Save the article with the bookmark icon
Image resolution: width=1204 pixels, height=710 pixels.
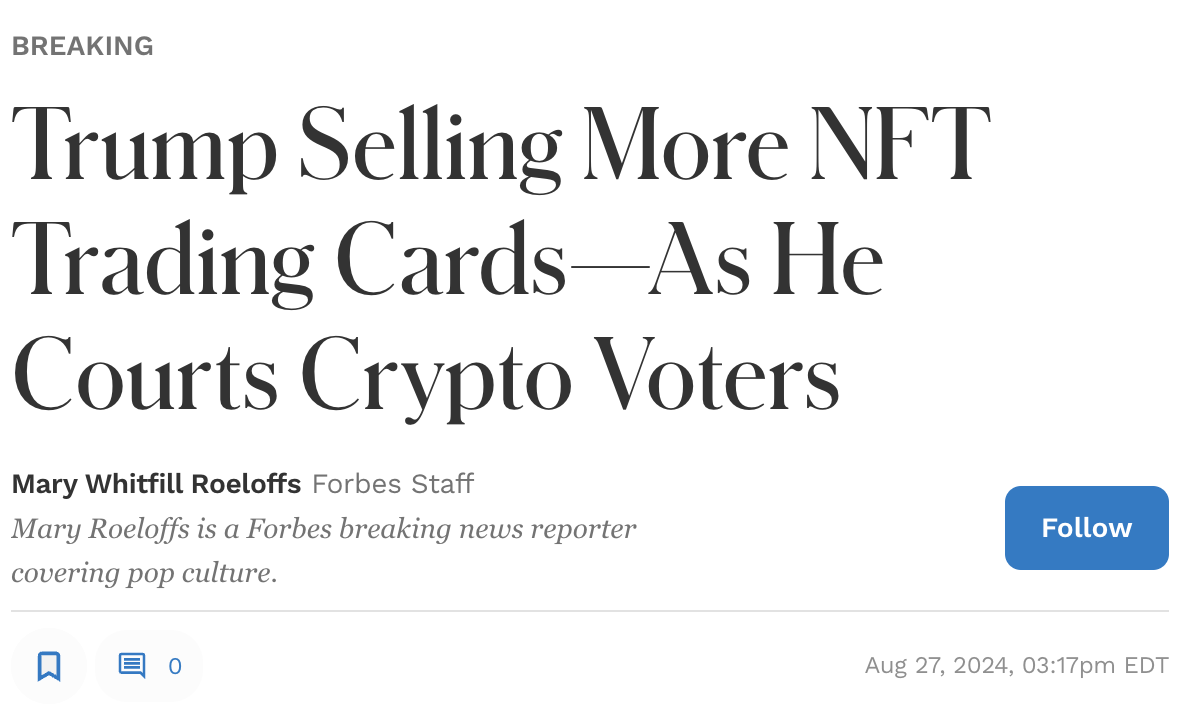48,665
